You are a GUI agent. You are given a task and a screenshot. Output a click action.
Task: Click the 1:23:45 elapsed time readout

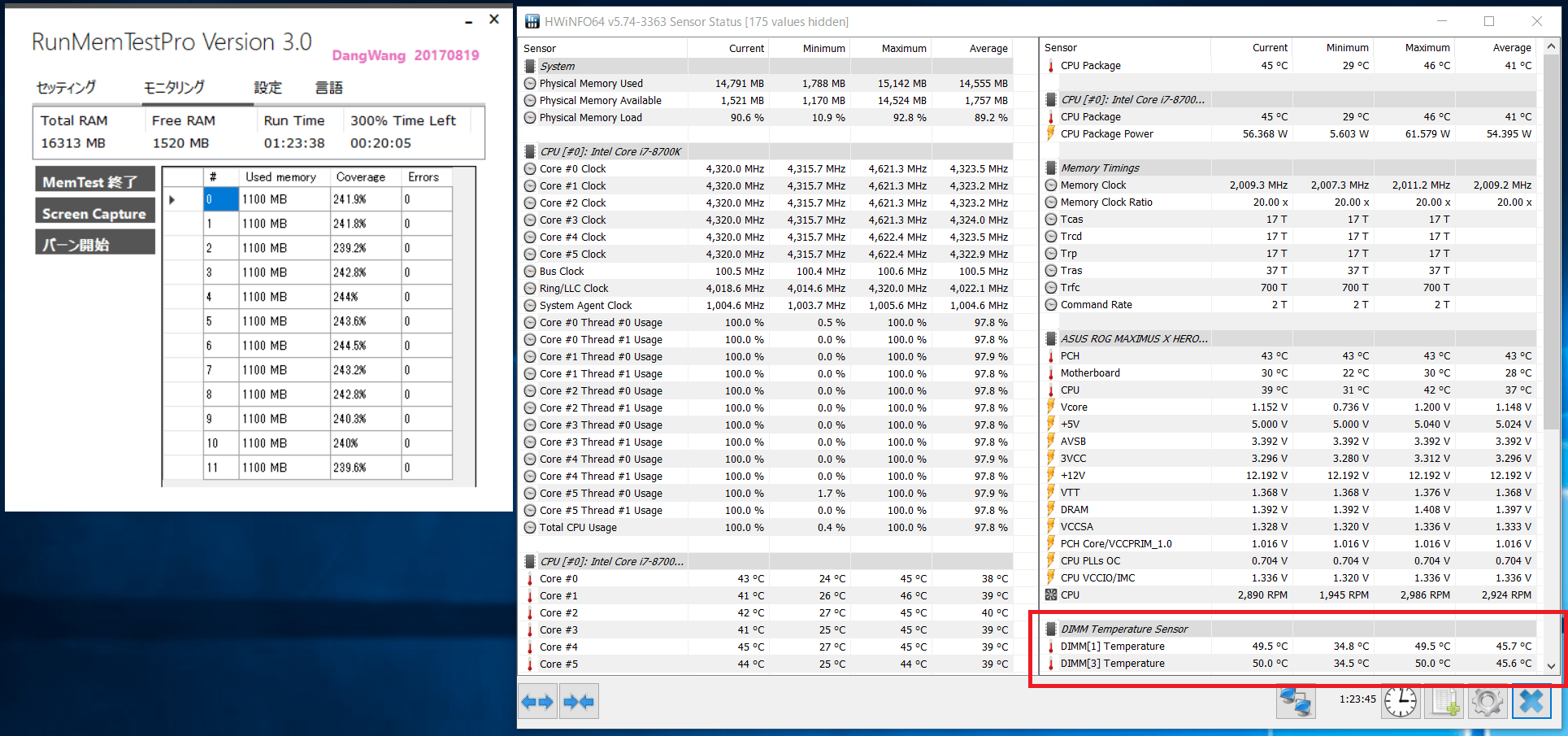pos(1357,699)
